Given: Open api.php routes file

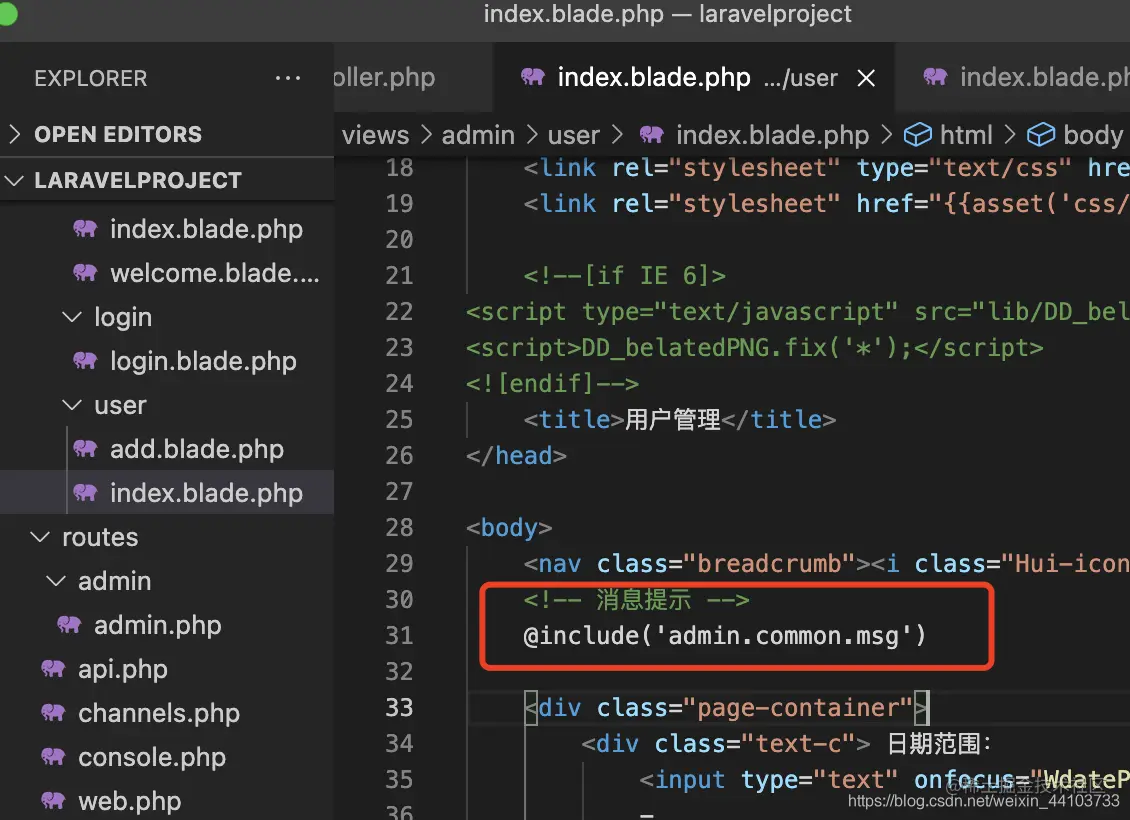Looking at the screenshot, I should [x=123, y=669].
